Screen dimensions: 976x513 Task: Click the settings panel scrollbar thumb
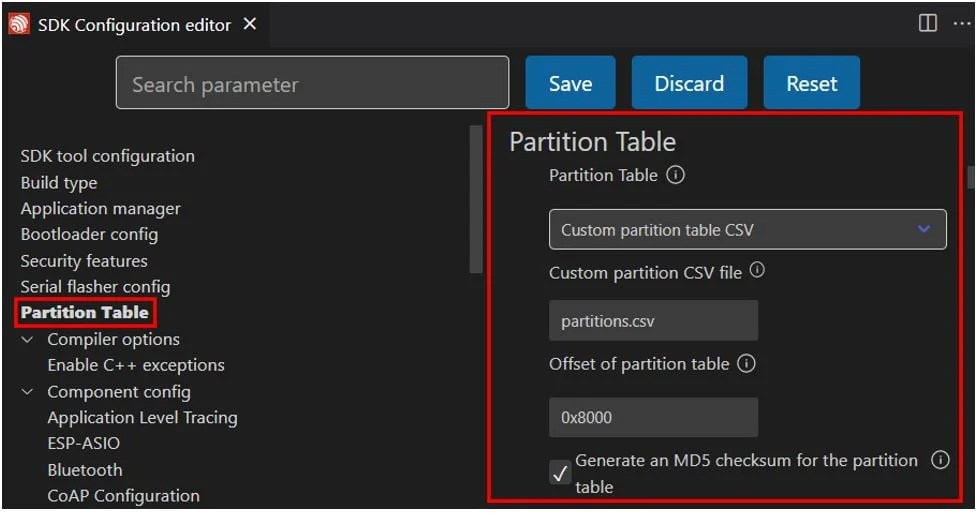point(970,177)
